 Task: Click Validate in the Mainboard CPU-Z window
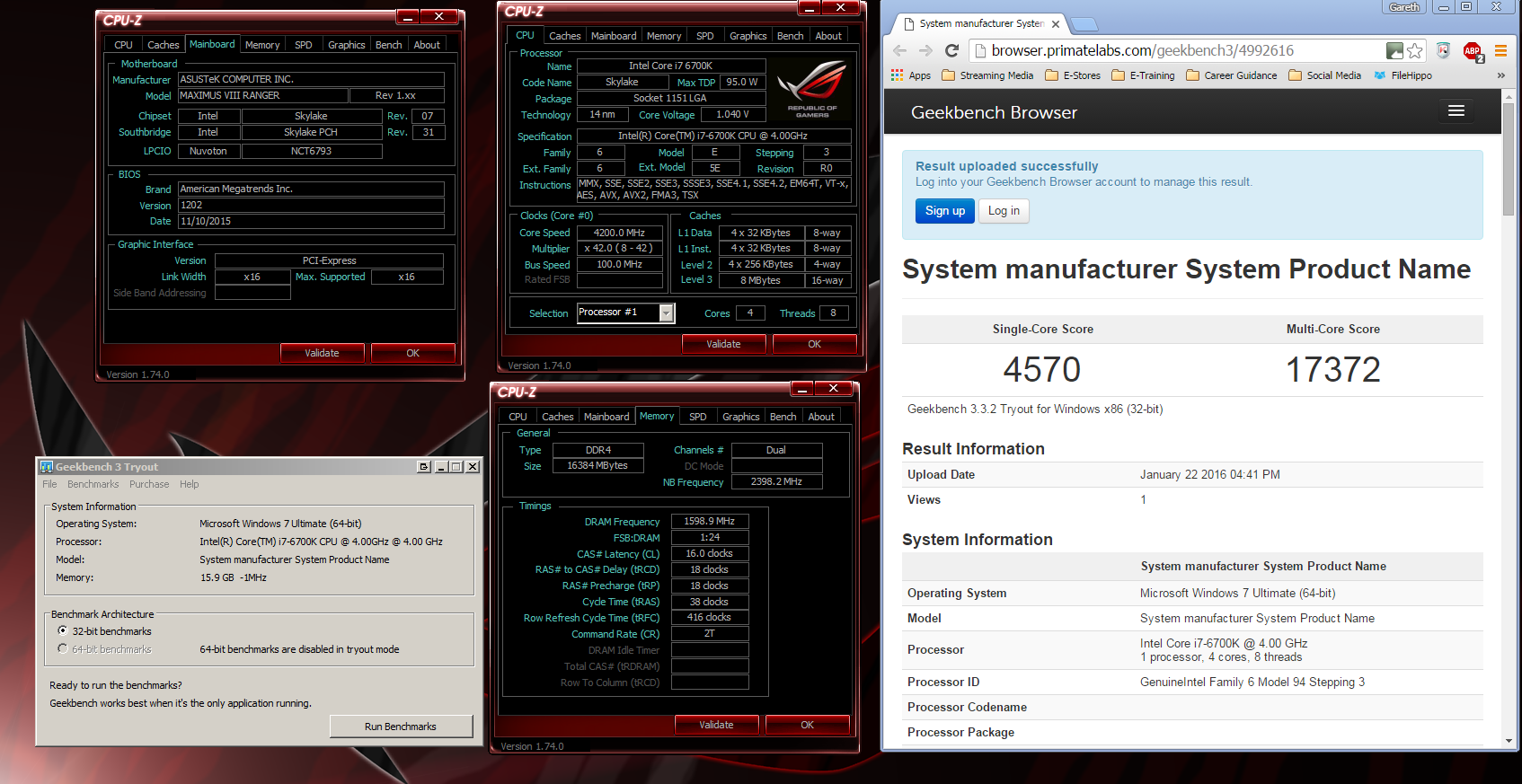(322, 353)
